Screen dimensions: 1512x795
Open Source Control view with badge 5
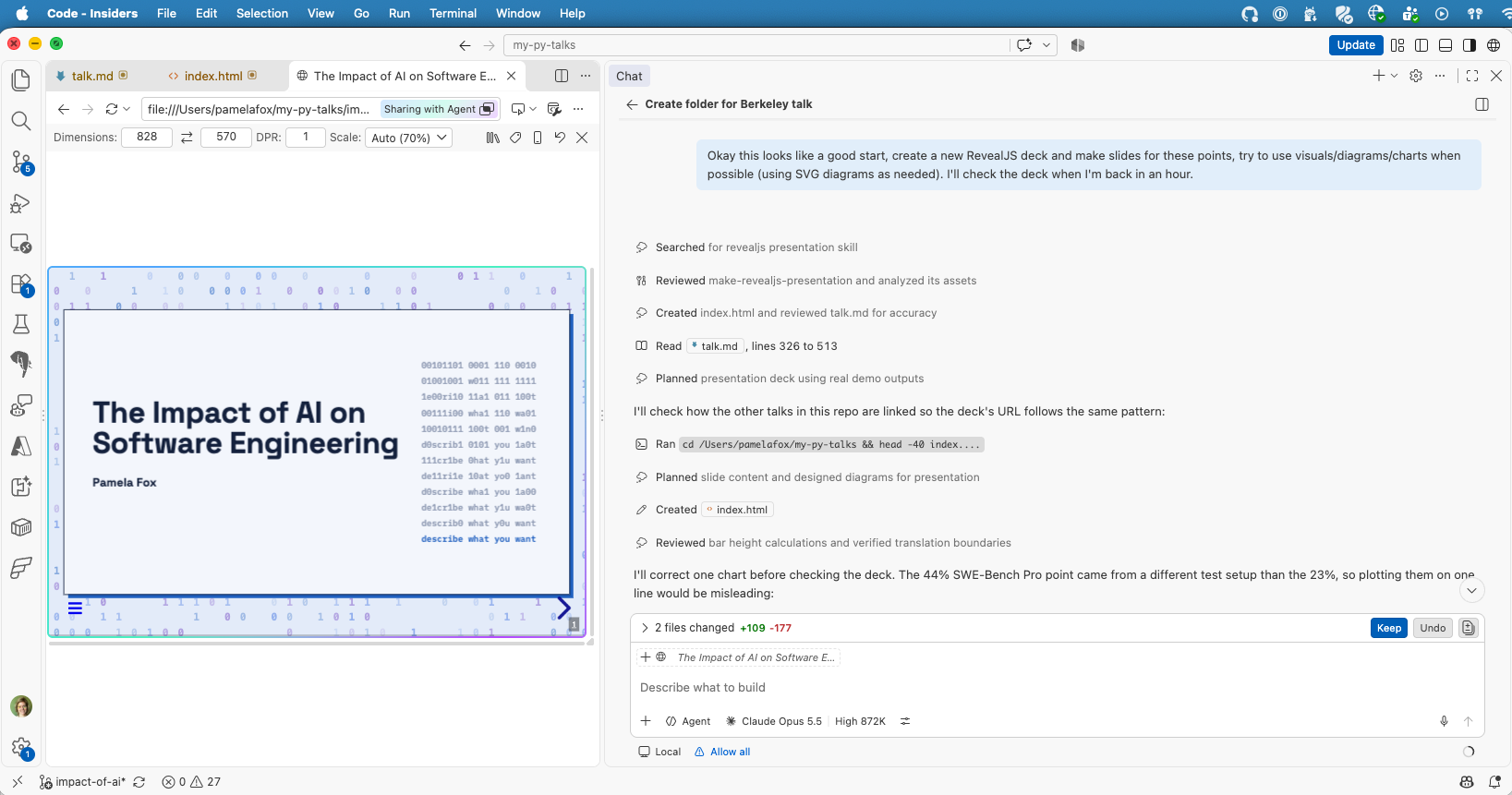click(x=20, y=163)
